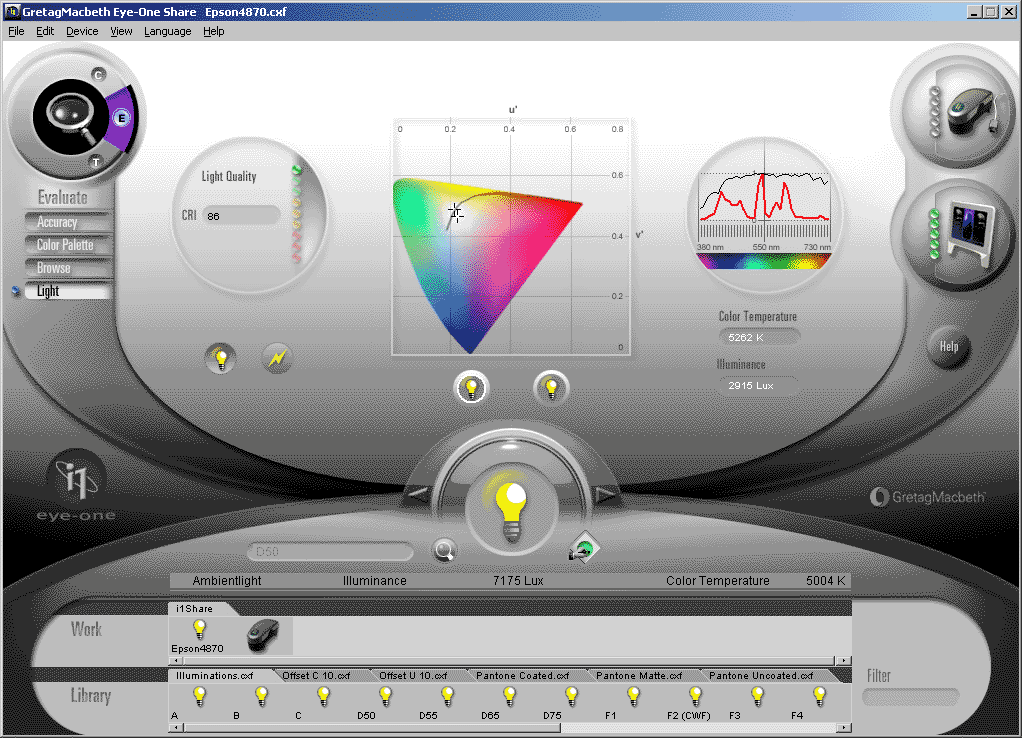1022x738 pixels.
Task: Select D55 illuminant bulb in library
Action: point(447,697)
